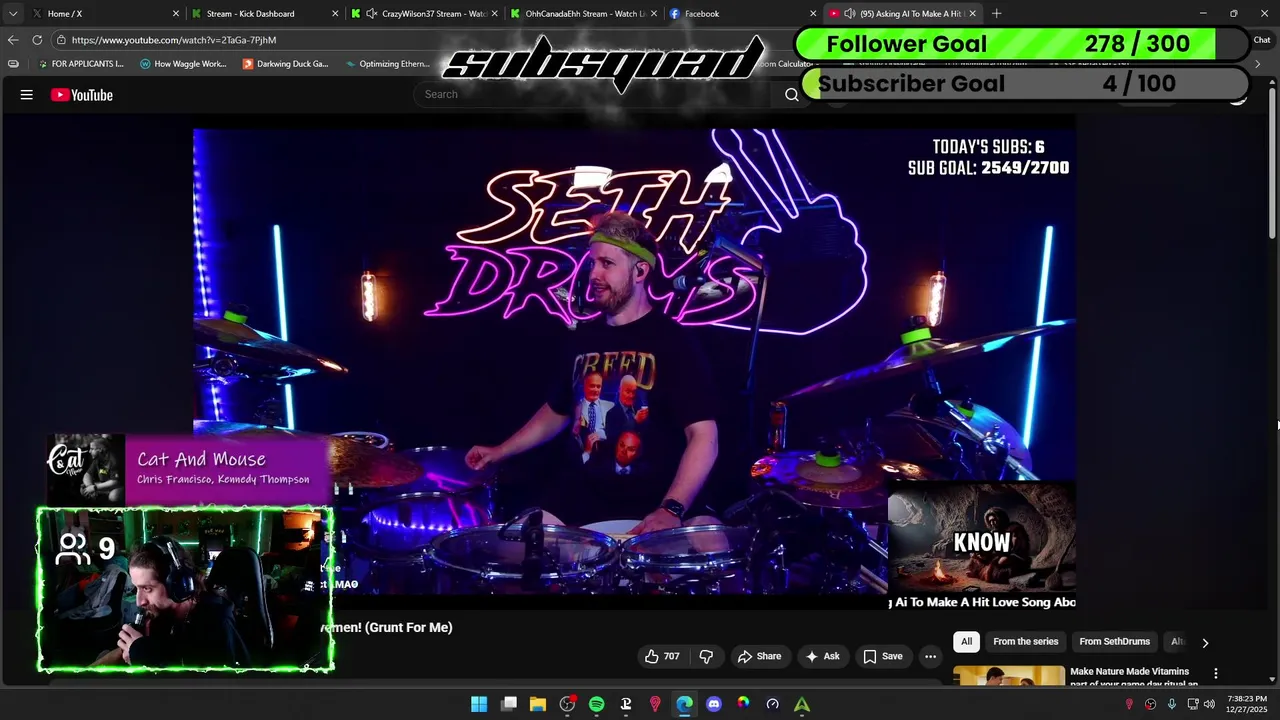
Task: Open File Explorer from the taskbar
Action: point(538,704)
